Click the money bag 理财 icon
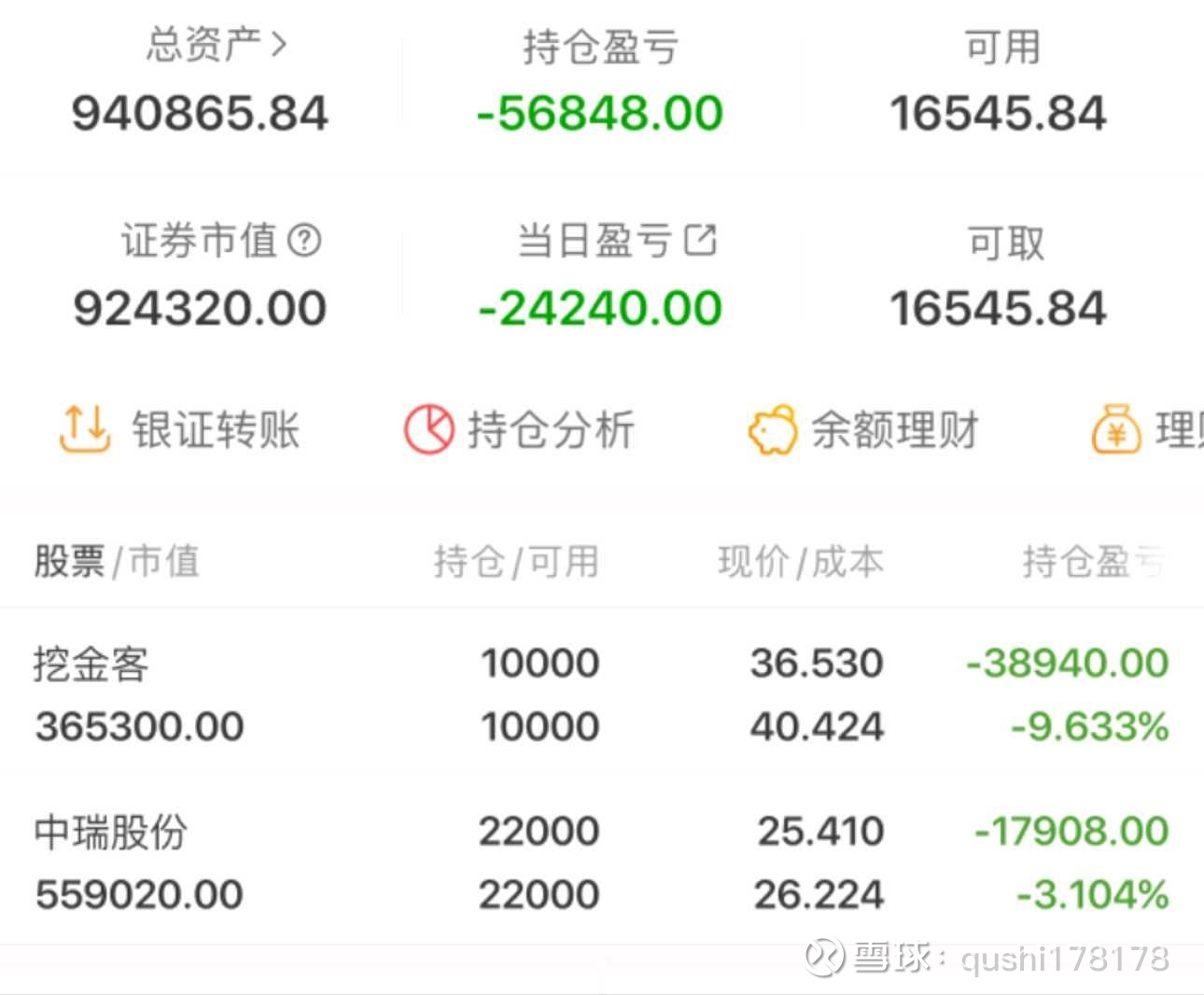This screenshot has width=1204, height=995. [1116, 430]
